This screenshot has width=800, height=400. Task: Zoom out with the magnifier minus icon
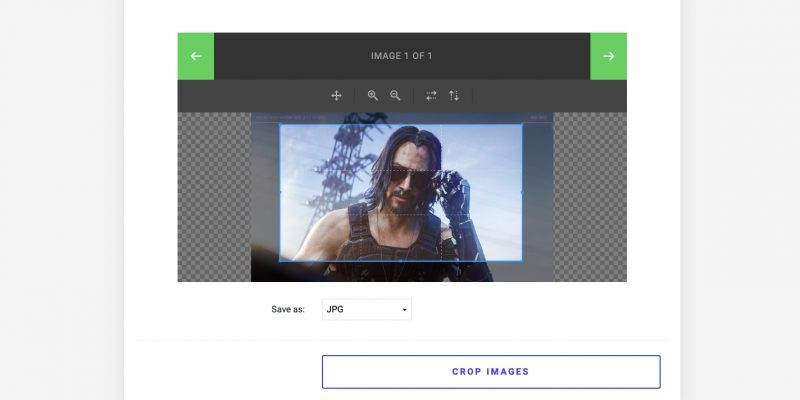[395, 95]
